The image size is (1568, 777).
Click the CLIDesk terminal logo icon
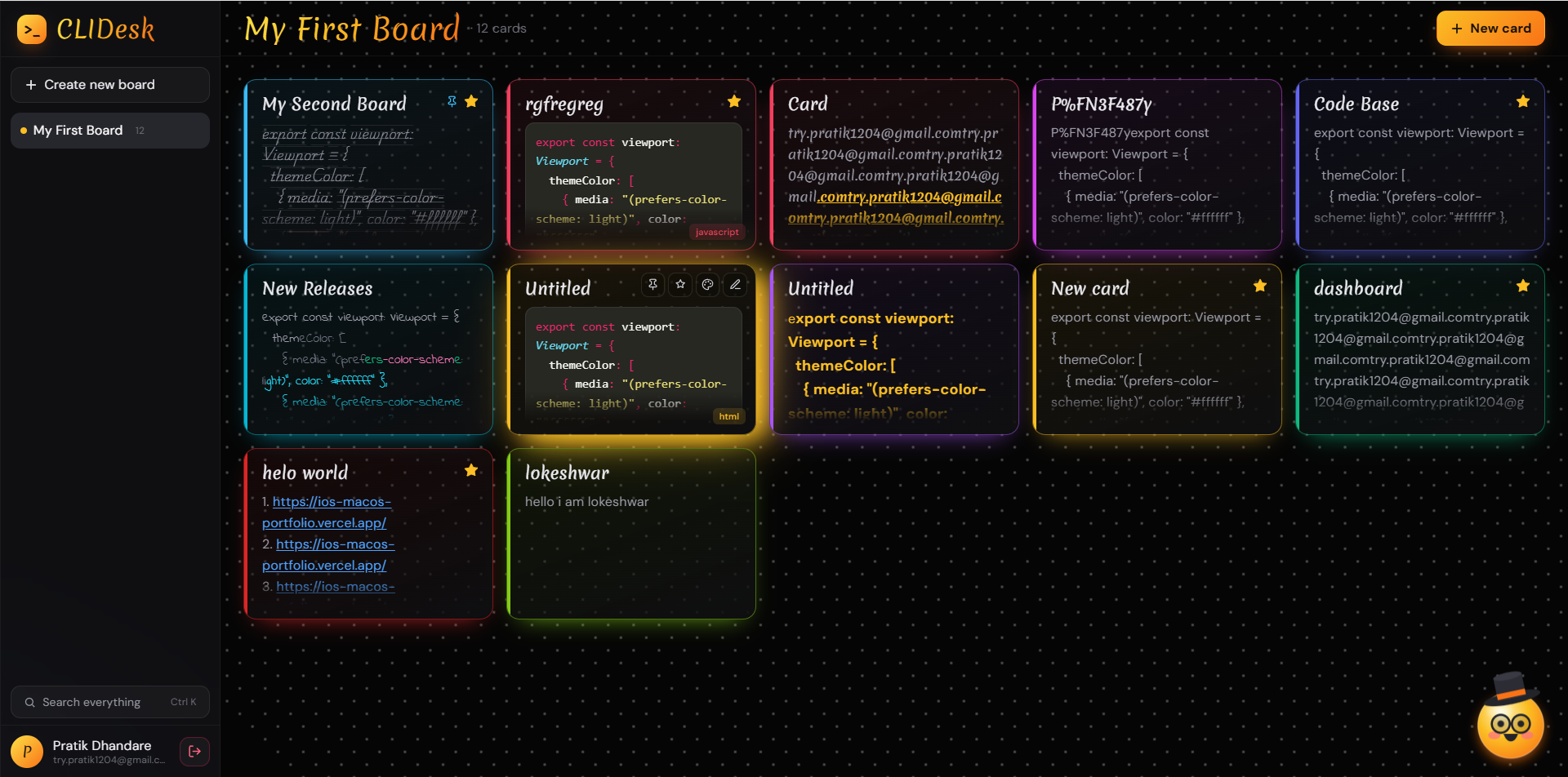tap(31, 29)
